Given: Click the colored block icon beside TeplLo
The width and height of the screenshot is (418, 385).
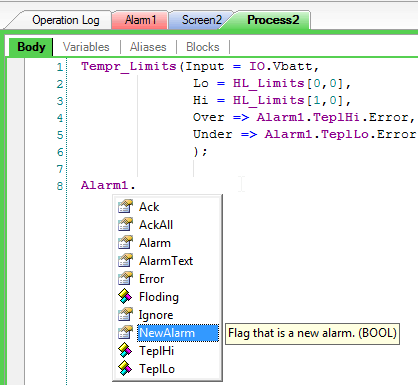Looking at the screenshot, I should [x=125, y=369].
